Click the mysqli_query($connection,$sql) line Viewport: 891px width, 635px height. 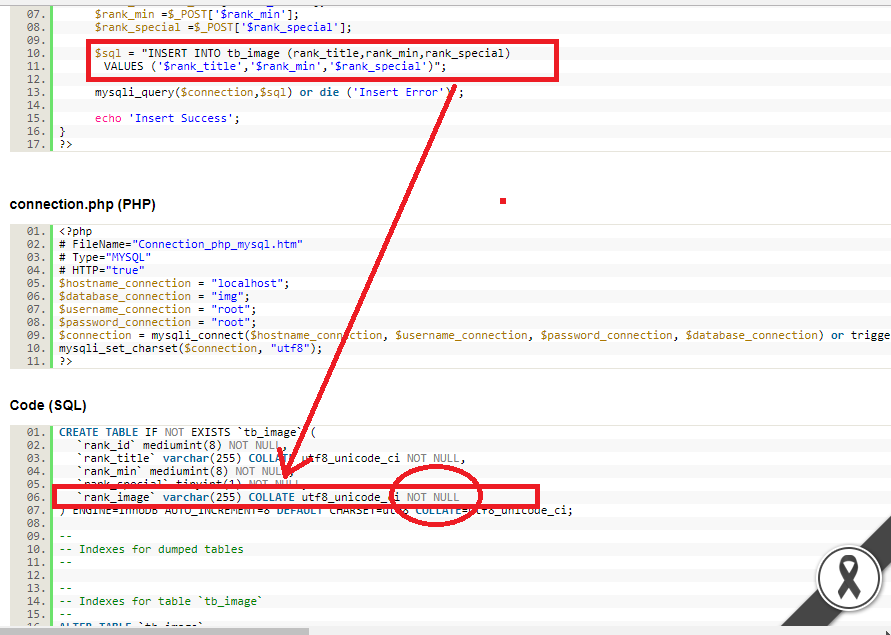(279, 92)
